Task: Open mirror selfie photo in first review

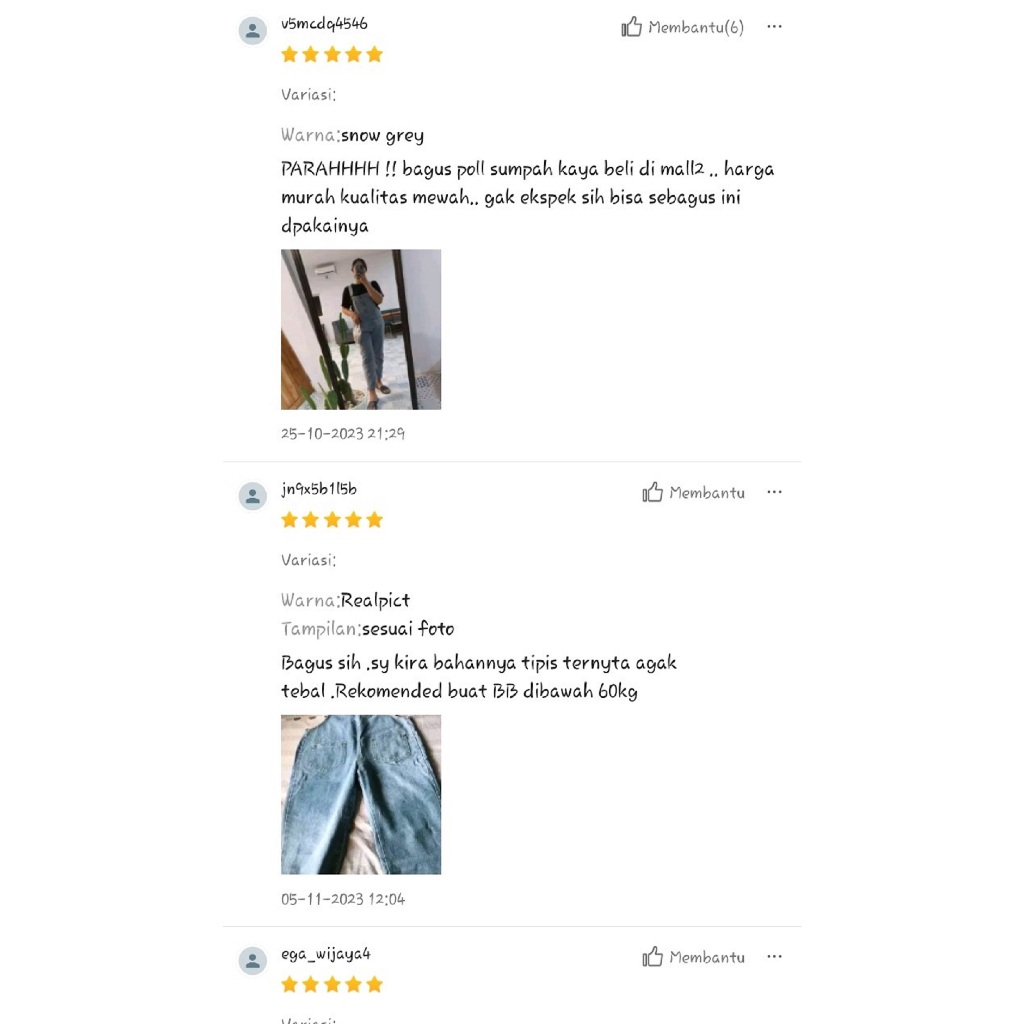Action: [x=361, y=329]
